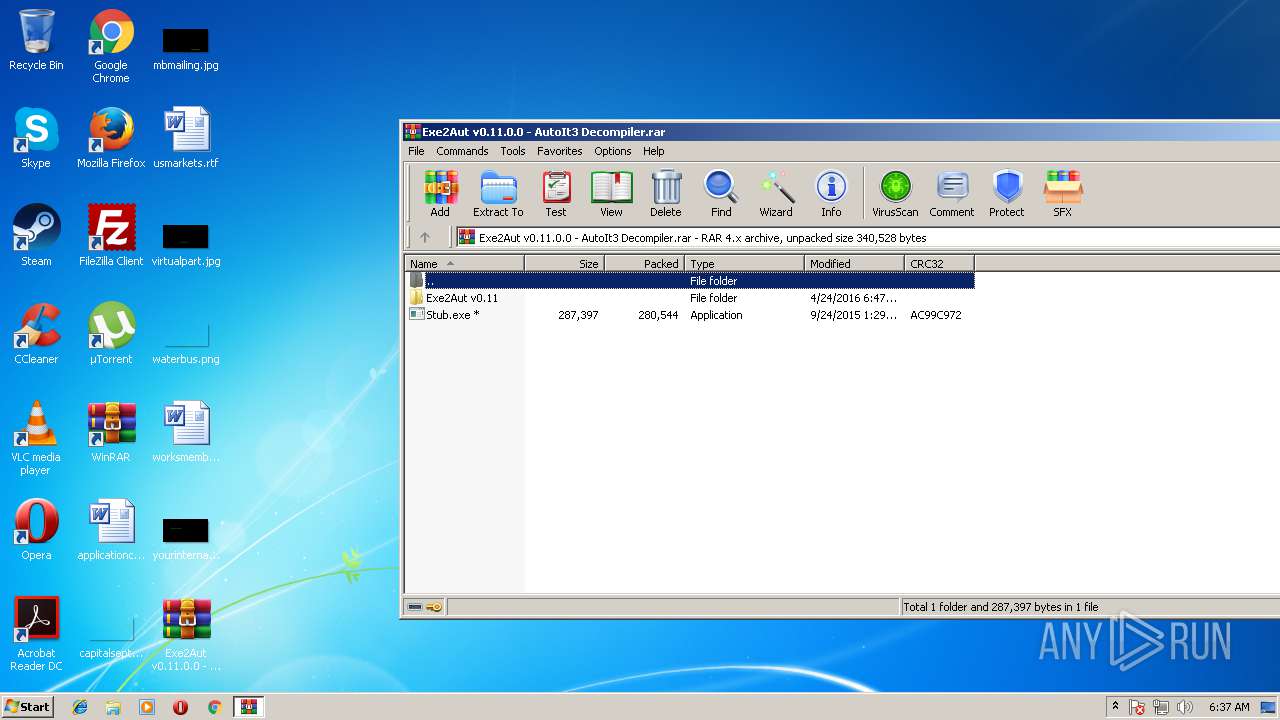Click the Start button
1280x720 pixels.
(27, 706)
